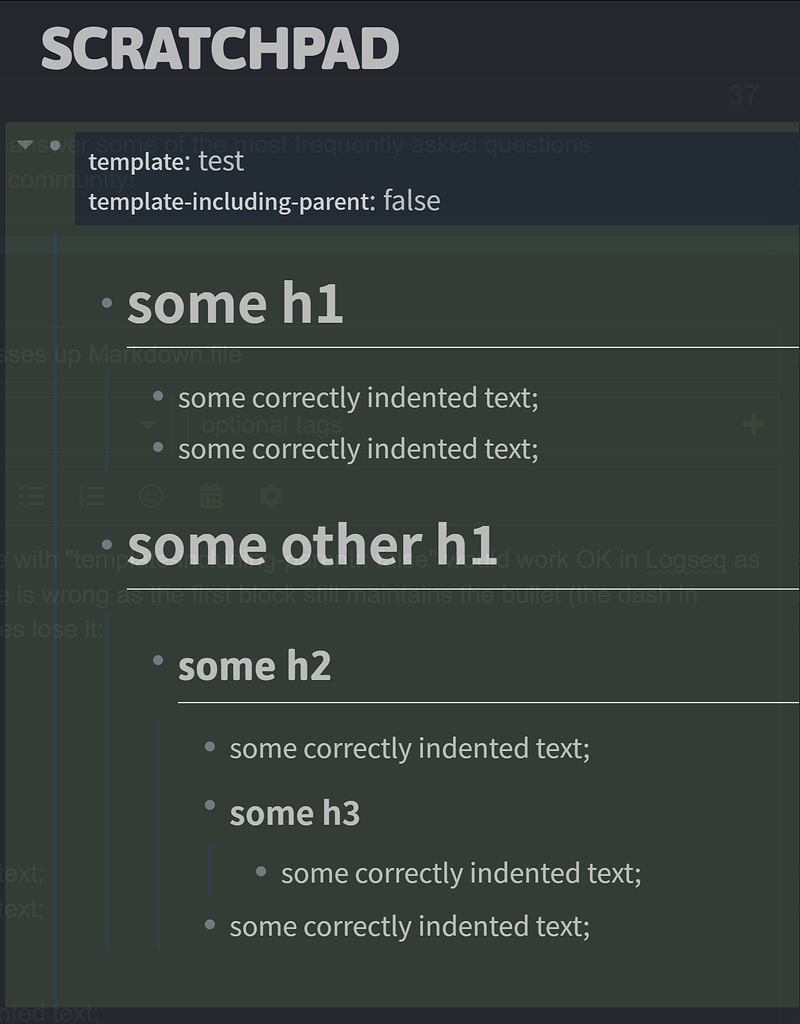Collapse the 'some other h1' section bullet
Screen dimensions: 800x1024
point(105,545)
